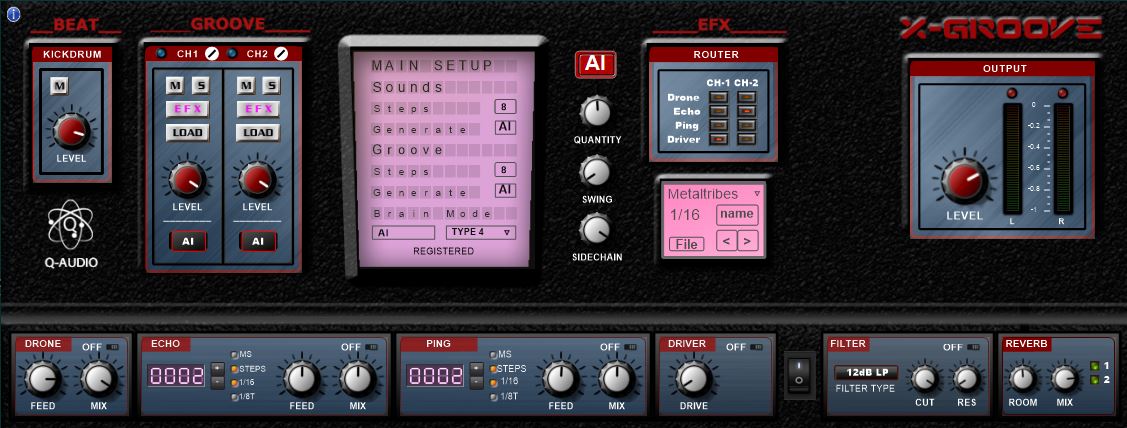The image size is (1127, 428).
Task: Toggle the CH2 blue LED indicator
Action: point(231,53)
